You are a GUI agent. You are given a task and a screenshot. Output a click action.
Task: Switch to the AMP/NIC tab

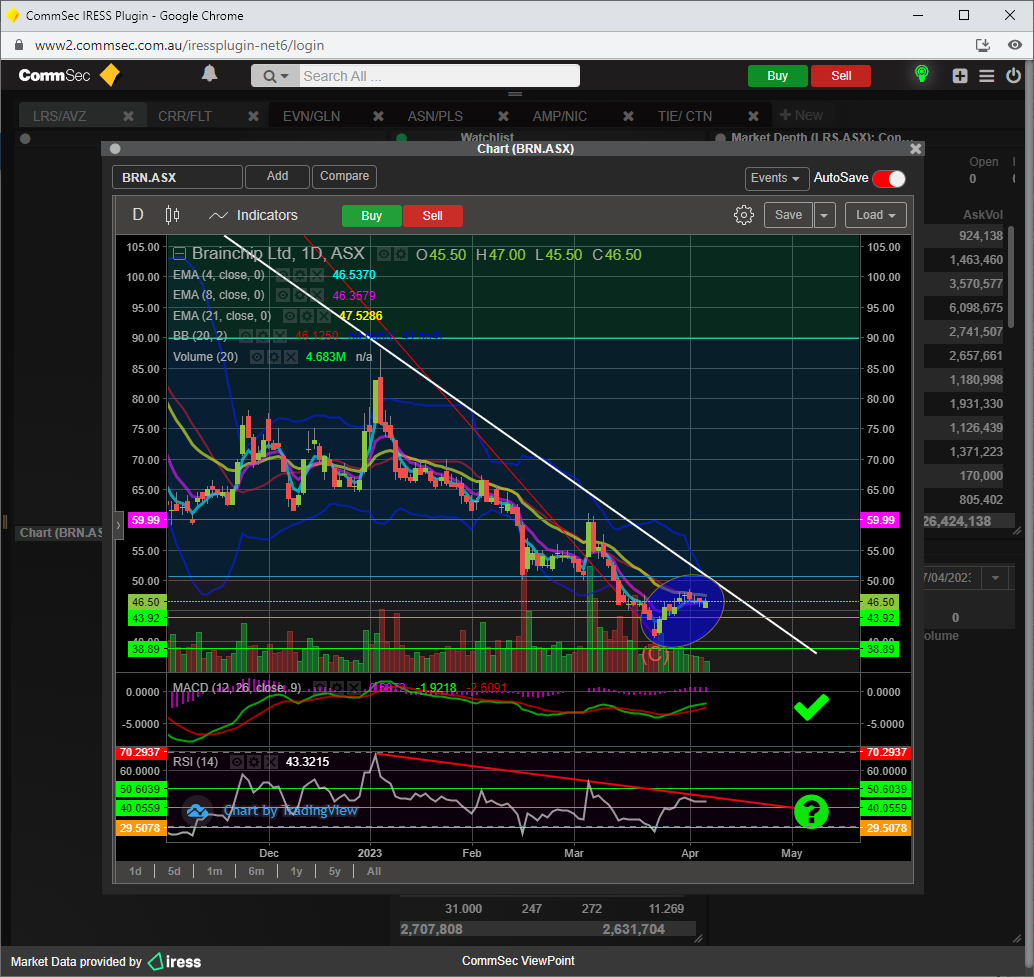(x=560, y=116)
